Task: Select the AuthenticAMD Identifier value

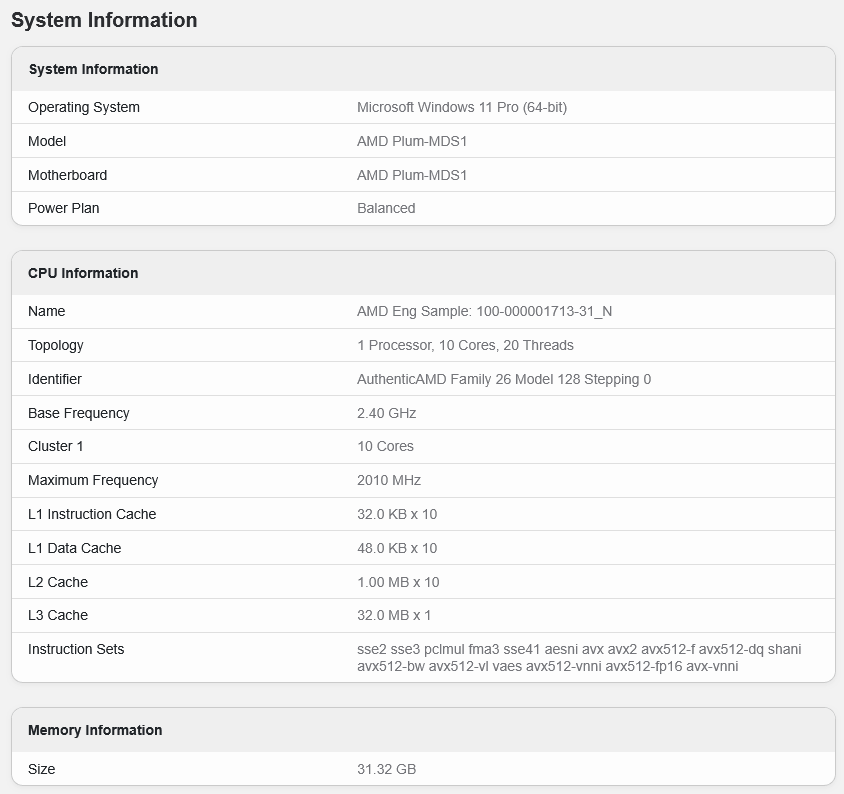Action: tap(504, 379)
